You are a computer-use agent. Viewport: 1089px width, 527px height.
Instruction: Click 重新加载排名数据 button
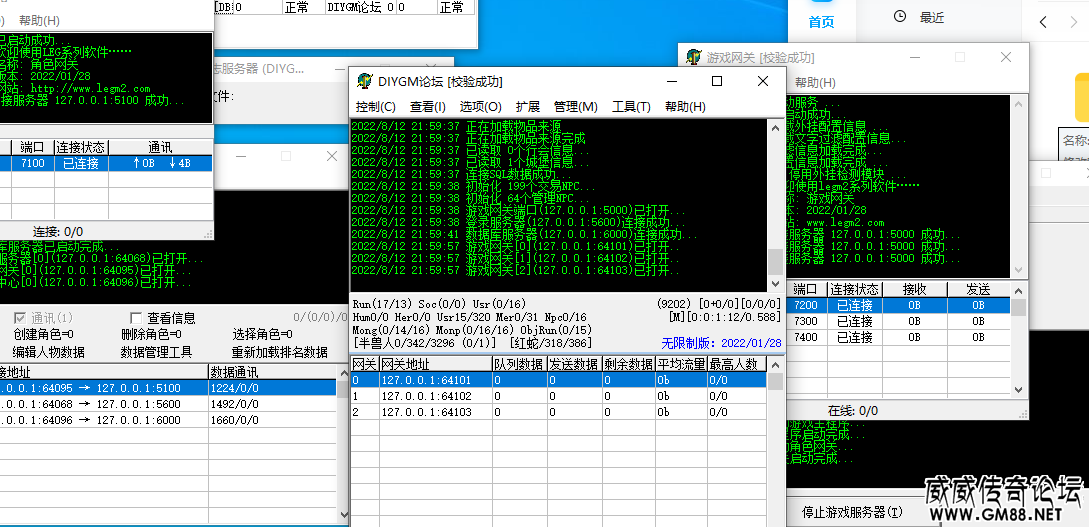point(280,352)
